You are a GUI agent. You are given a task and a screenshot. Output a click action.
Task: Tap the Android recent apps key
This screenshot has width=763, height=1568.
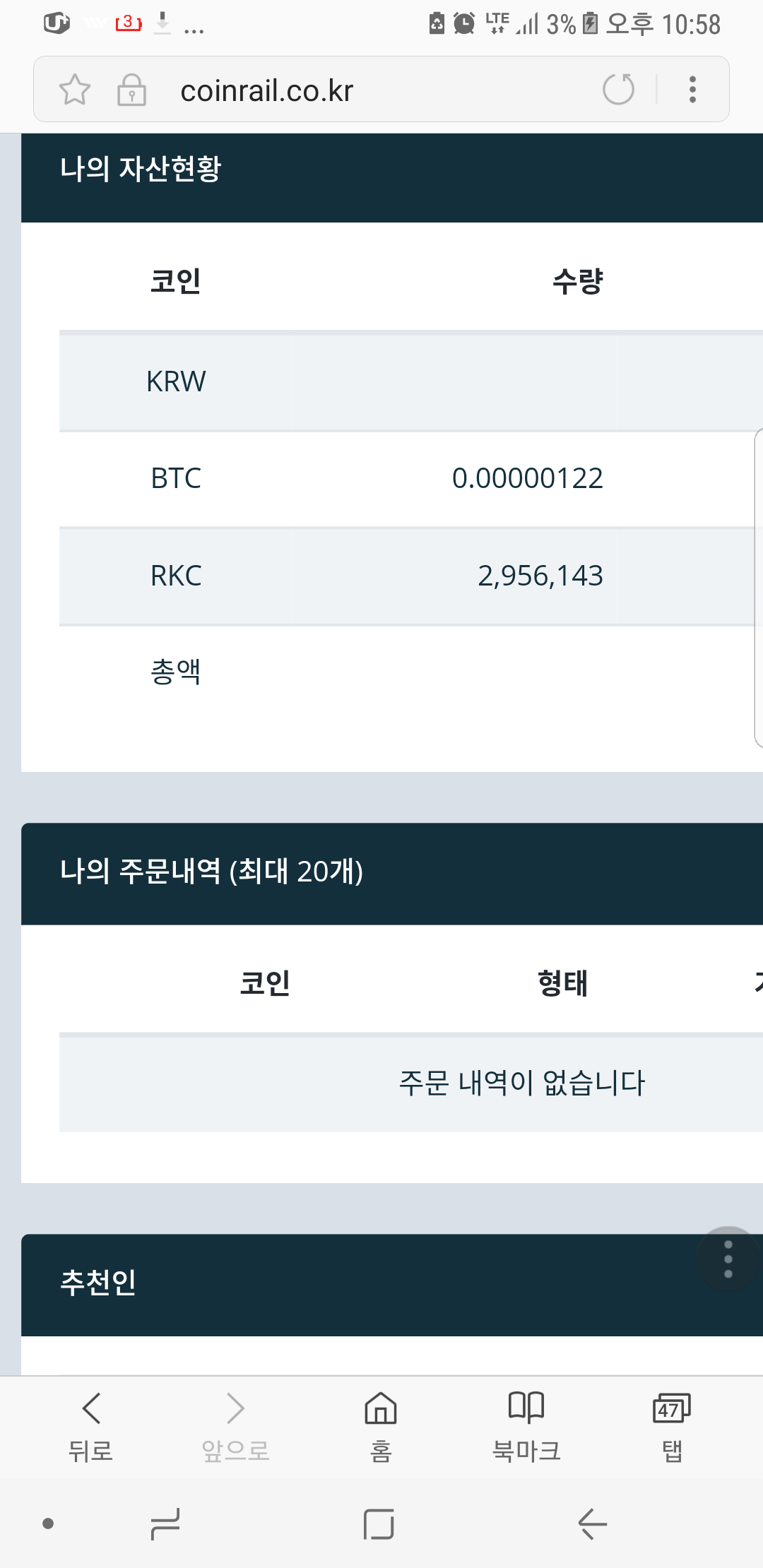tap(165, 1526)
